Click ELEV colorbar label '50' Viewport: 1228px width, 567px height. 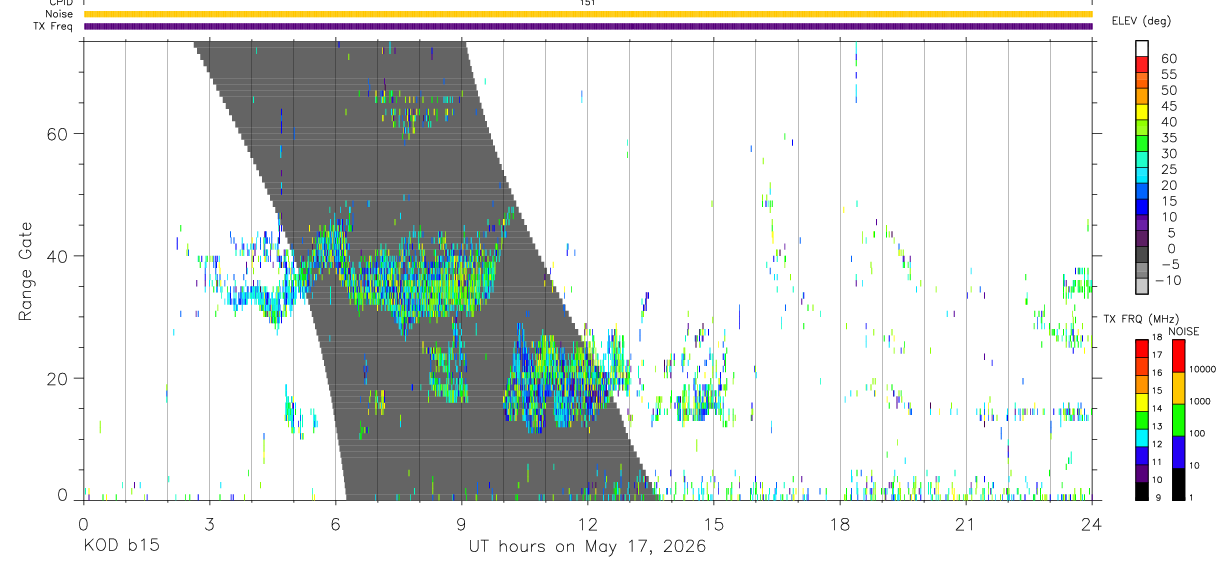[1168, 90]
